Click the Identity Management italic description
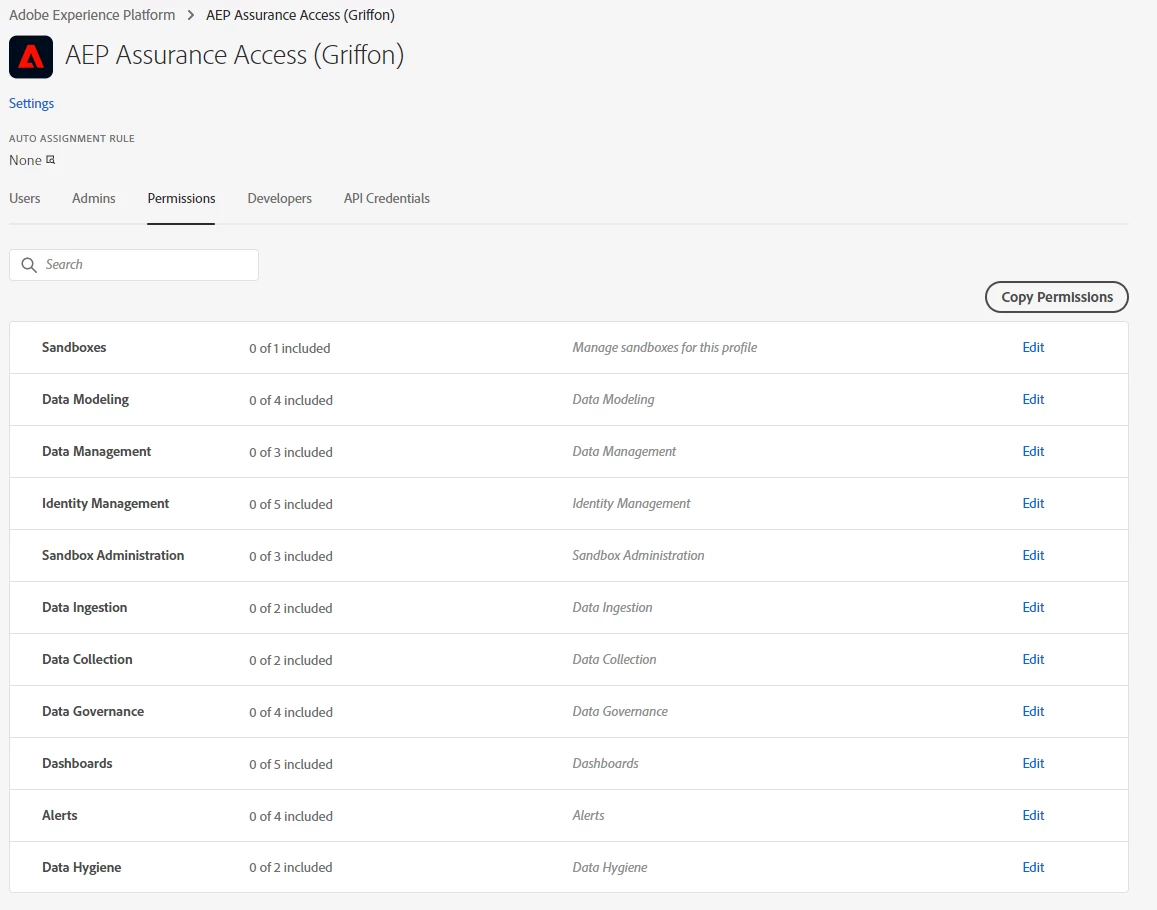This screenshot has width=1157, height=910. click(x=632, y=503)
